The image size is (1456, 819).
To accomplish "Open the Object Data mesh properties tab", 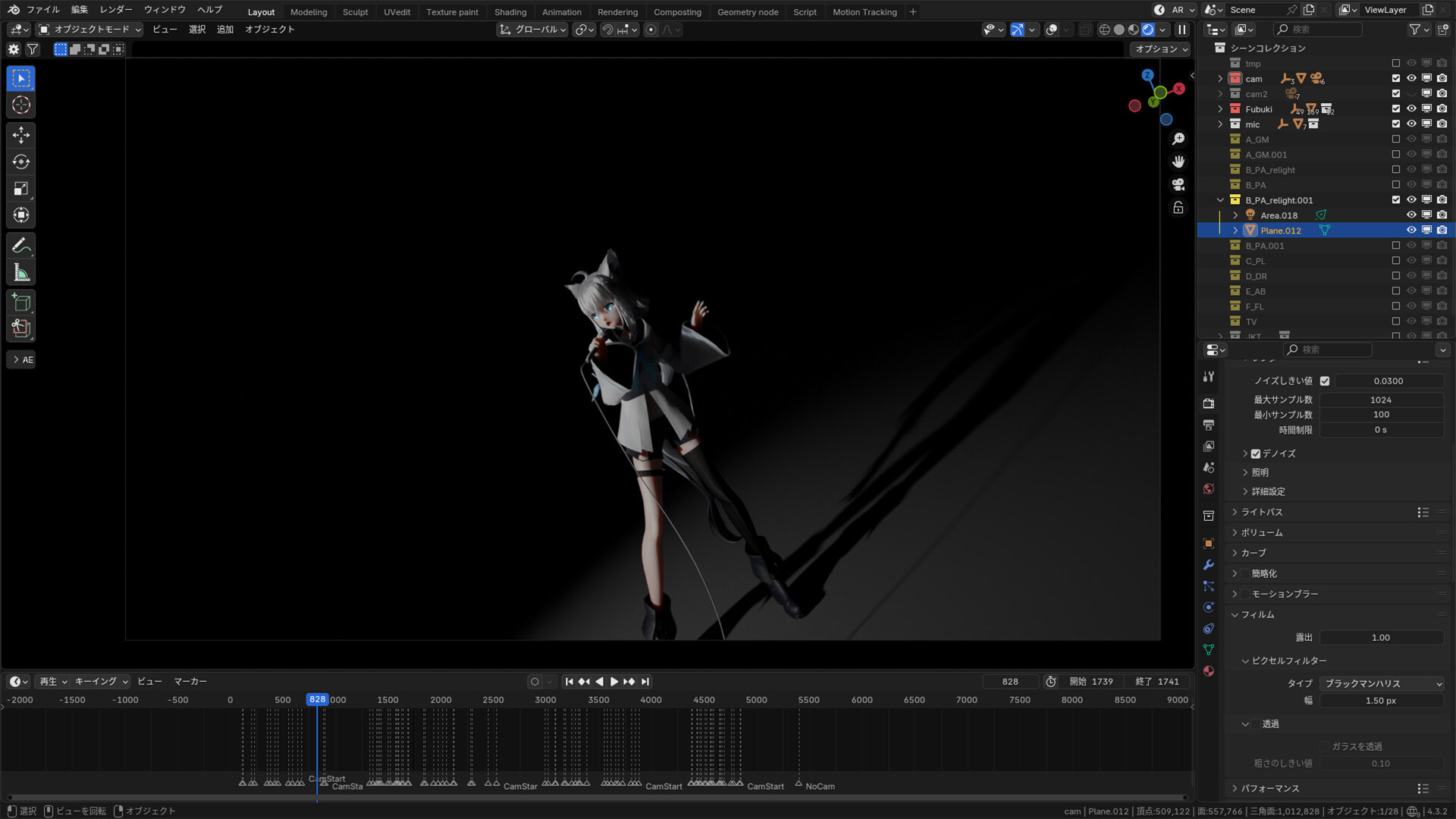I will point(1209,650).
